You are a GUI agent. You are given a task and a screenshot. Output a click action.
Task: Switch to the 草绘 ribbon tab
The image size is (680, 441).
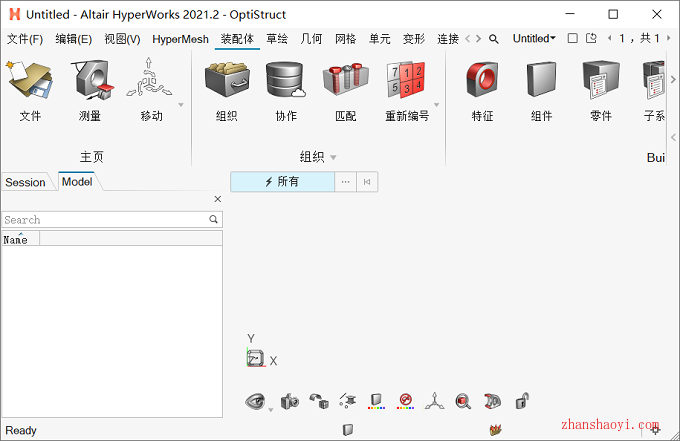click(277, 39)
